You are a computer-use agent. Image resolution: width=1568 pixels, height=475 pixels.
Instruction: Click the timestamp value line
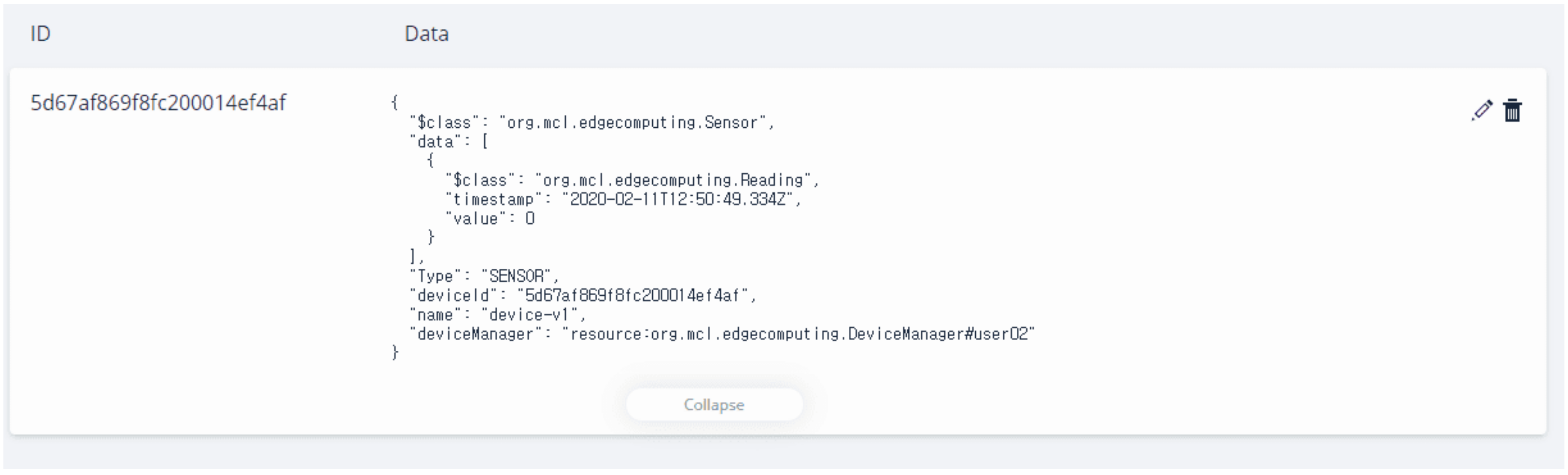(x=623, y=199)
